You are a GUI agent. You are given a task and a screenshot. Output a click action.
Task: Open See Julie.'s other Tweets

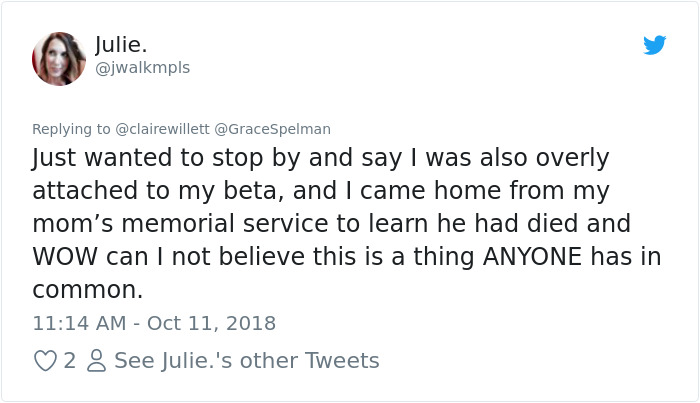[x=247, y=361]
